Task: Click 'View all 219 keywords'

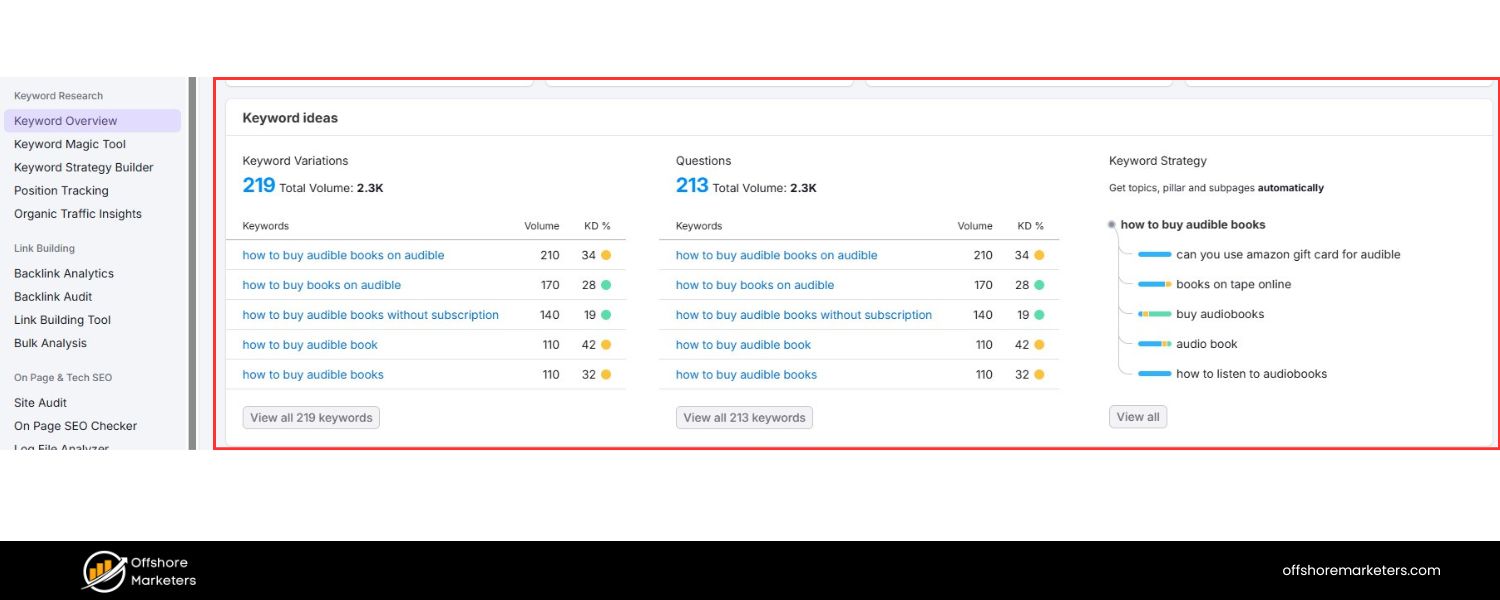Action: [310, 417]
